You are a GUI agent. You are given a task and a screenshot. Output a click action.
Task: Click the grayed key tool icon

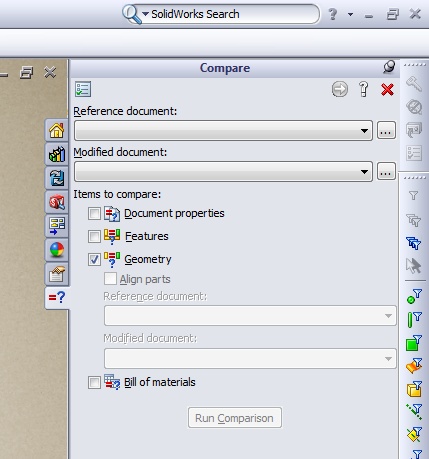pos(414,84)
